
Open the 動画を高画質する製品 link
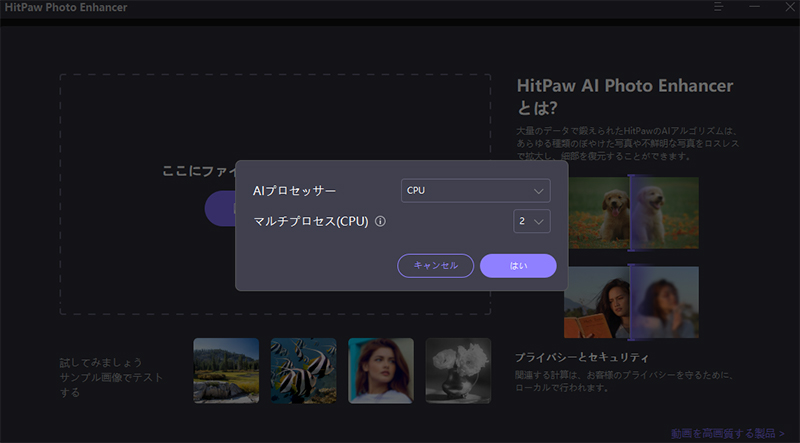(x=728, y=434)
